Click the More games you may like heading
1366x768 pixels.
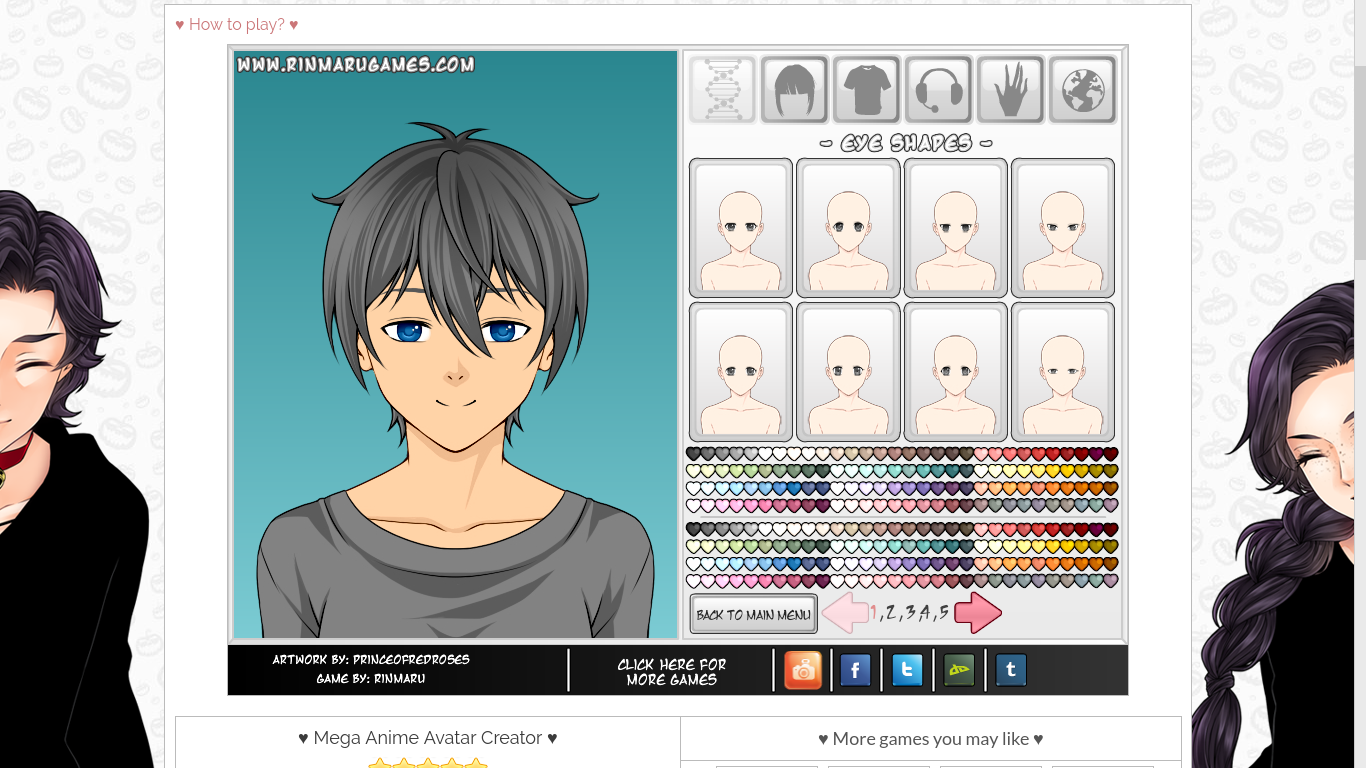pos(931,739)
